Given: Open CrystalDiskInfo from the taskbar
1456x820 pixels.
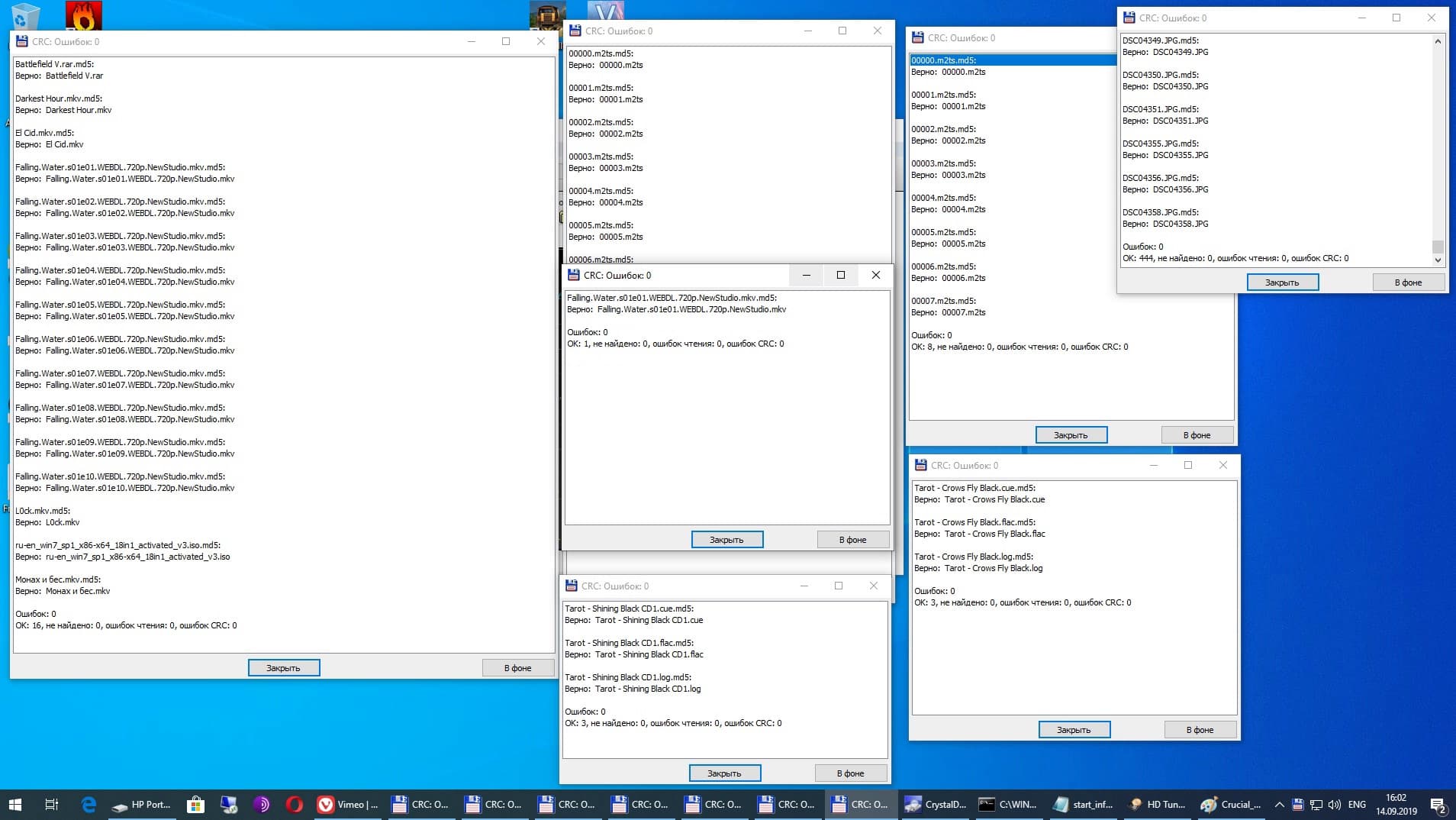Looking at the screenshot, I should [x=936, y=804].
